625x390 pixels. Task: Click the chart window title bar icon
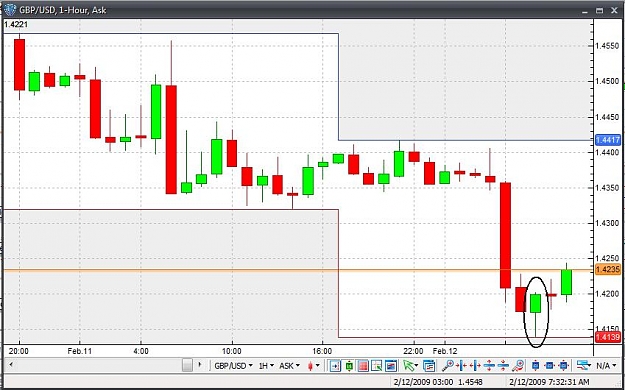pyautogui.click(x=10, y=9)
